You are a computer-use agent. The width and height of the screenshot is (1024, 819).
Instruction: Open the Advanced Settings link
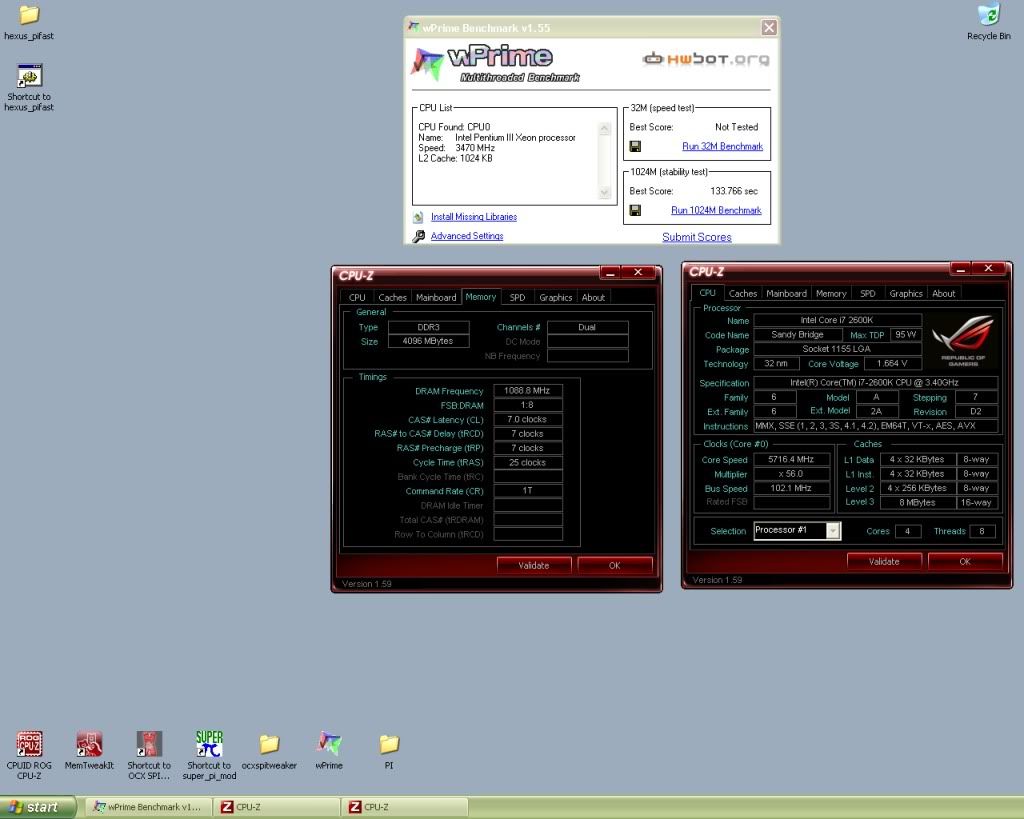coord(466,236)
